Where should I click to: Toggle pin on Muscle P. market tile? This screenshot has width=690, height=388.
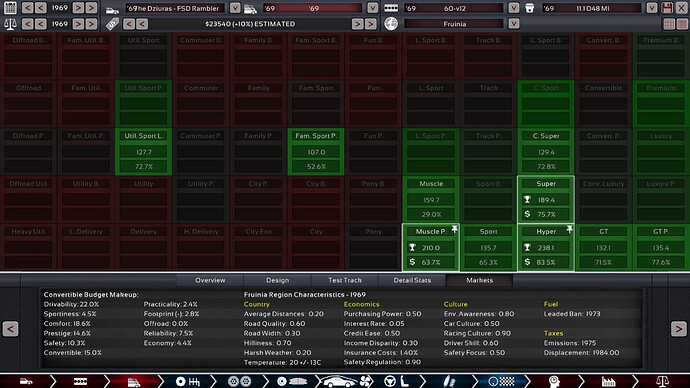coord(454,229)
